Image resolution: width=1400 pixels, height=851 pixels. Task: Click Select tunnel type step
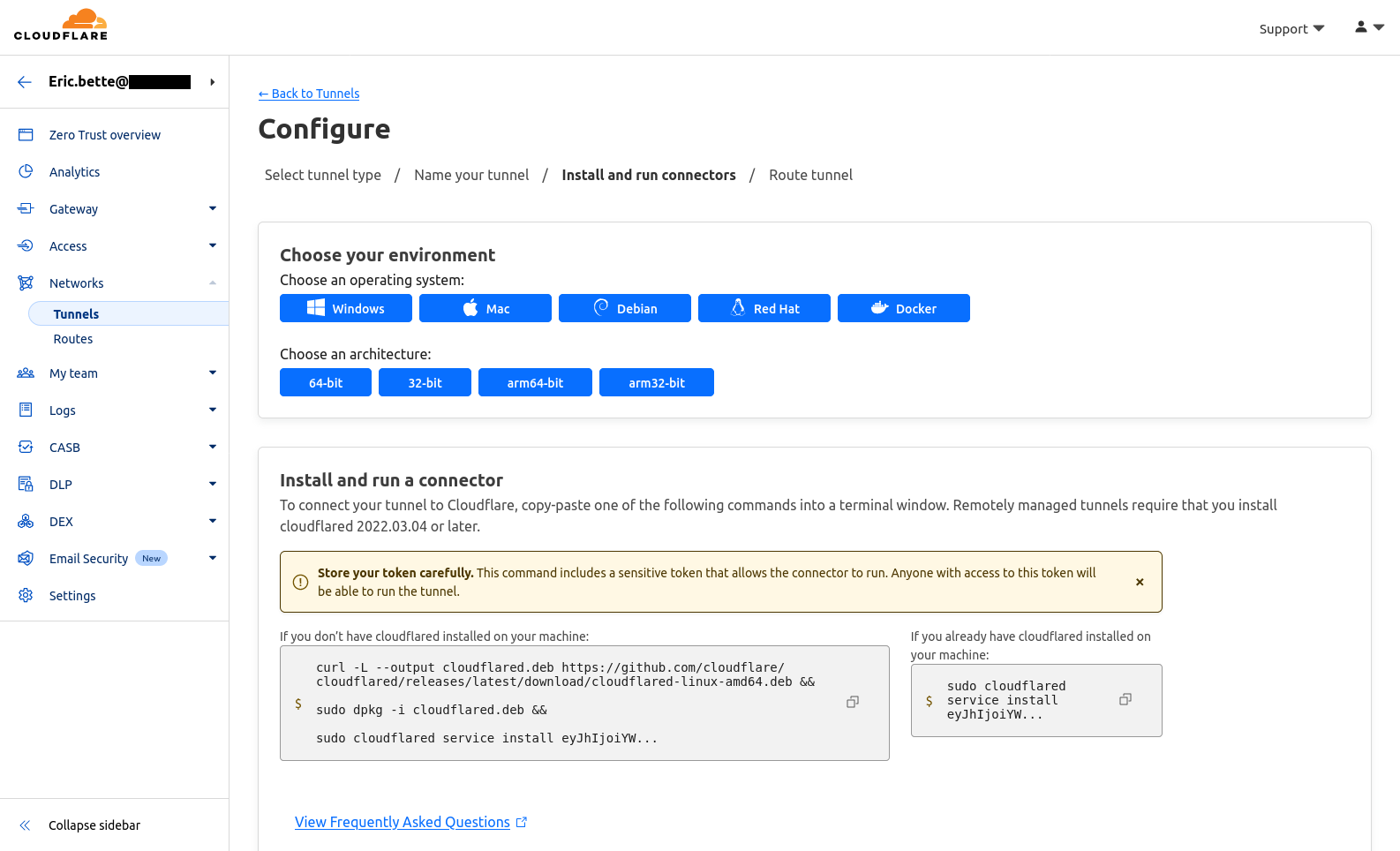323,175
